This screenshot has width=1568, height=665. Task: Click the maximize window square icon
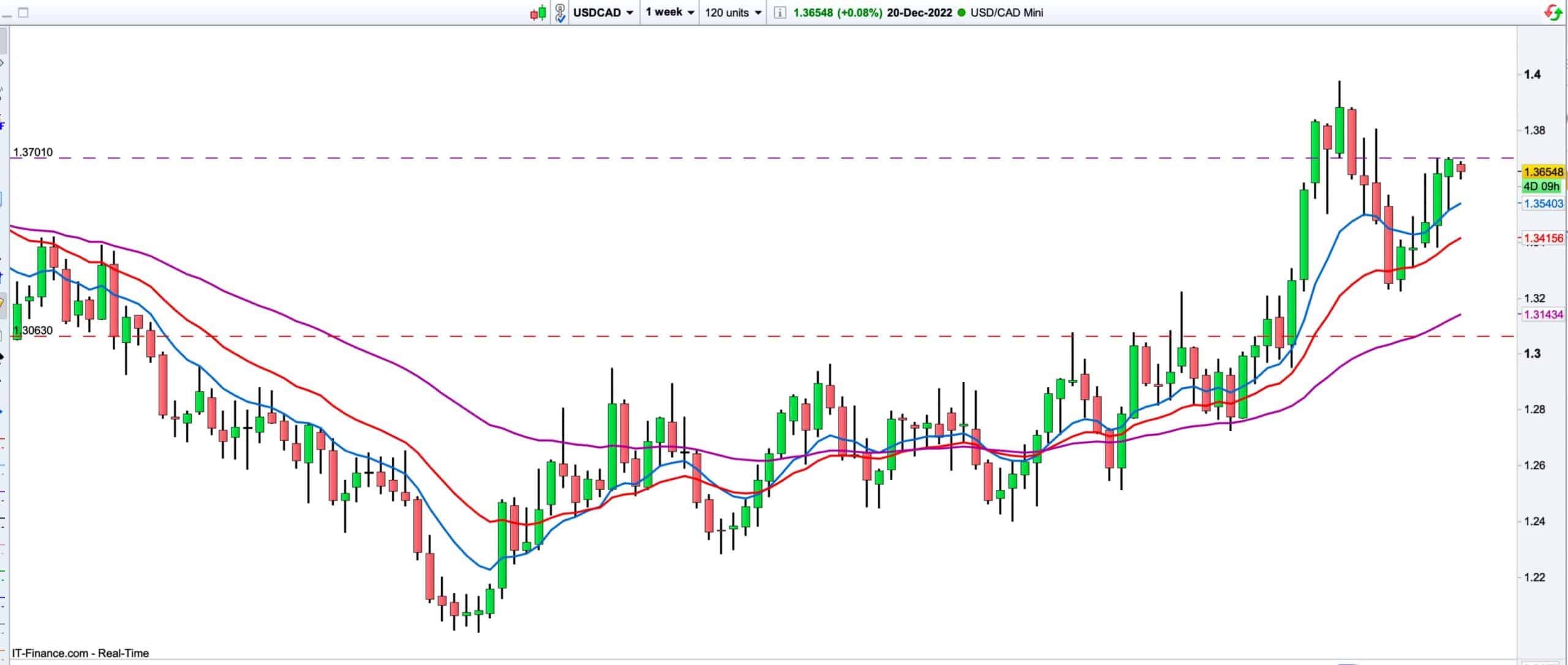[23, 12]
